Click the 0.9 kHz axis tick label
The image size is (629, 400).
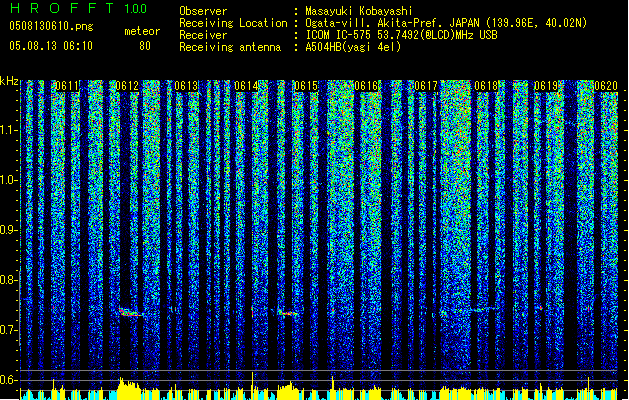click(9, 230)
